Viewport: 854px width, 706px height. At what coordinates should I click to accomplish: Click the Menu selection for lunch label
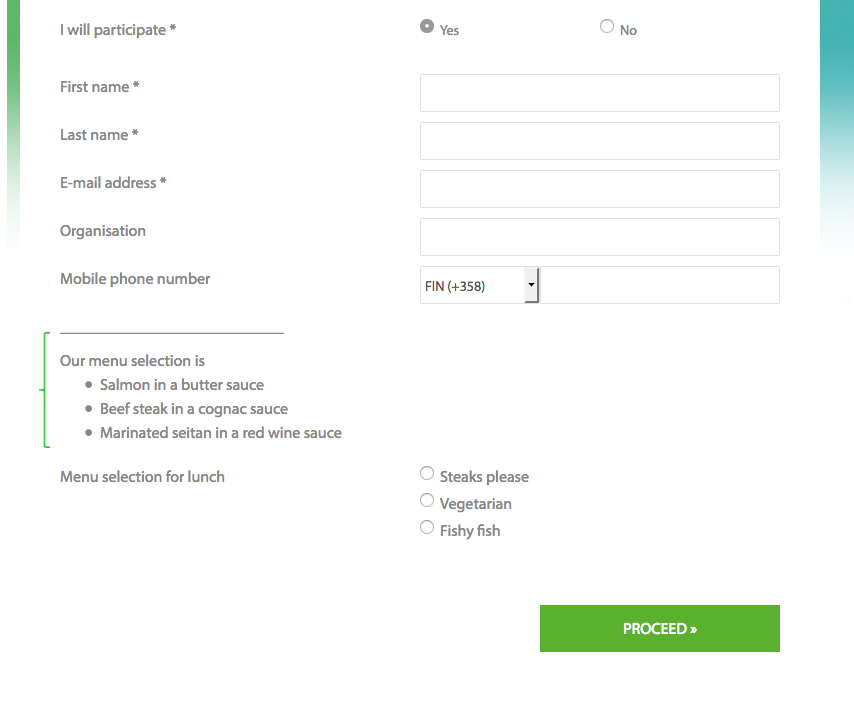click(142, 477)
